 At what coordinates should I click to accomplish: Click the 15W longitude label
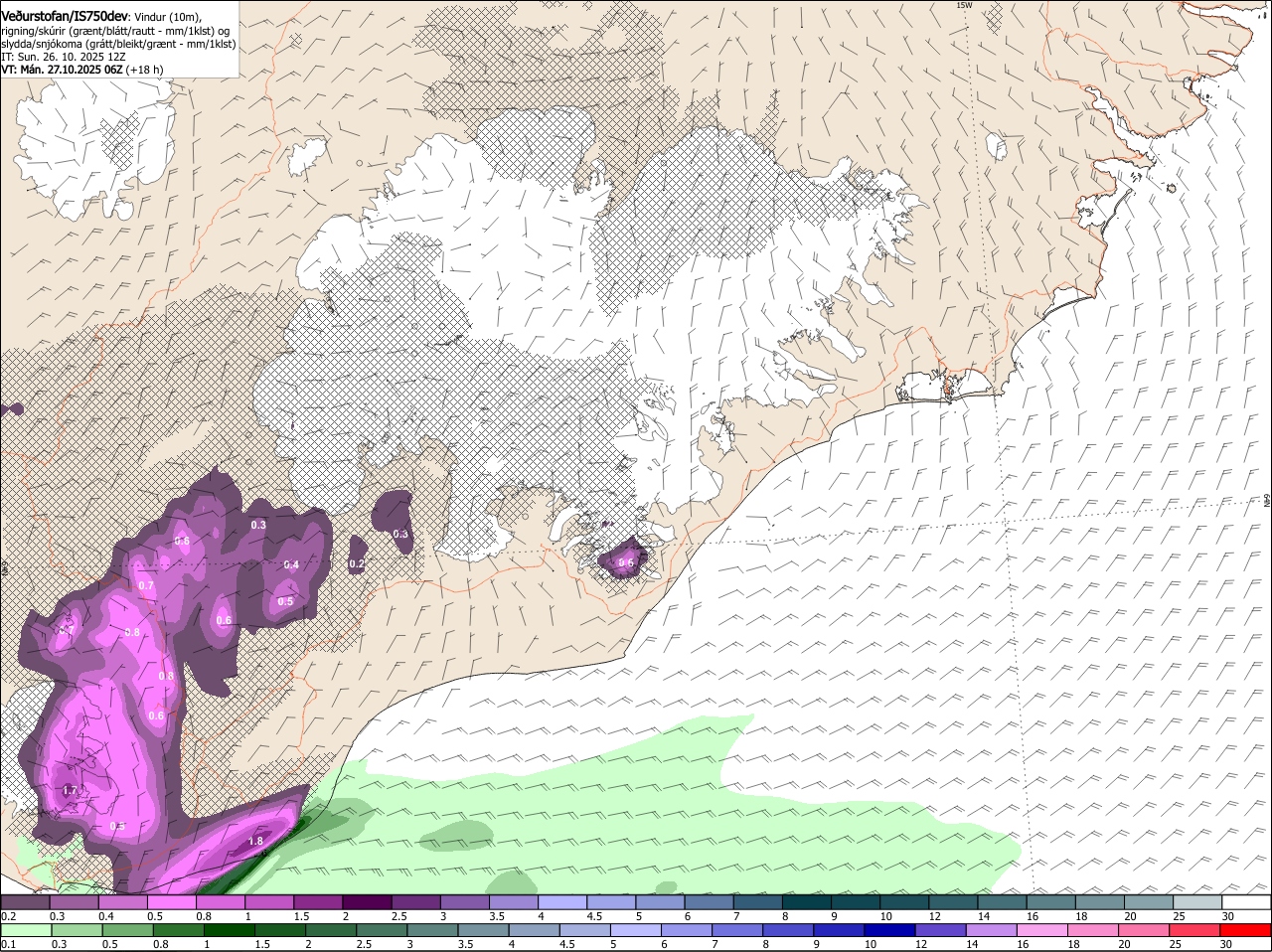(x=963, y=5)
